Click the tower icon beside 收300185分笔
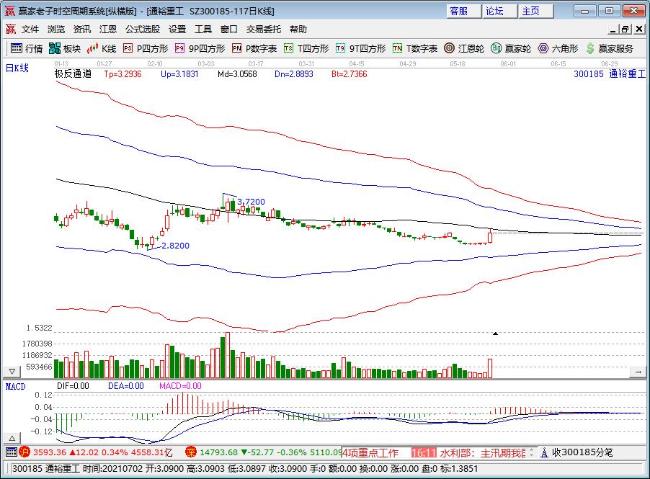Viewport: 650px width, 479px height. [x=544, y=452]
